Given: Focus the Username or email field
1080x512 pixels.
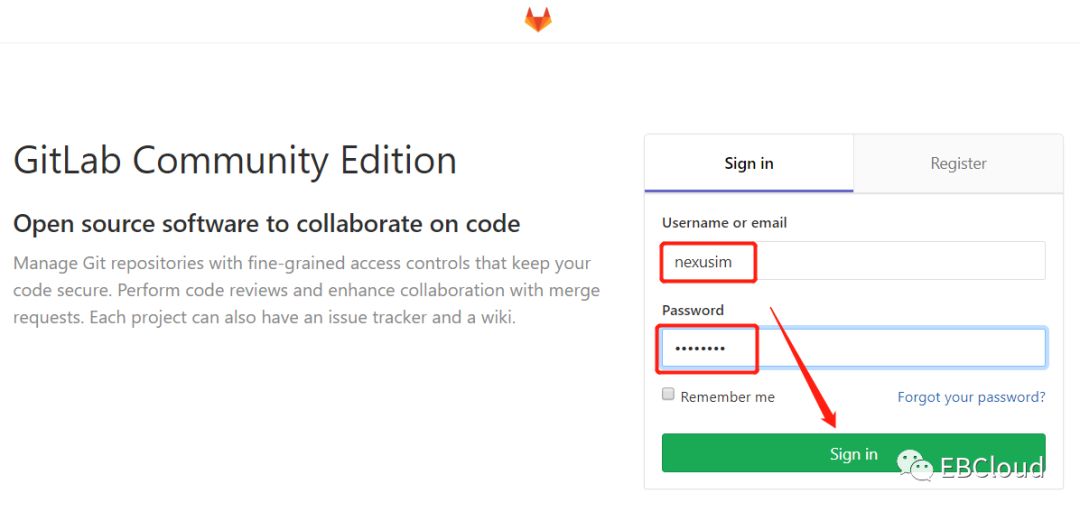Looking at the screenshot, I should click(x=900, y=261).
